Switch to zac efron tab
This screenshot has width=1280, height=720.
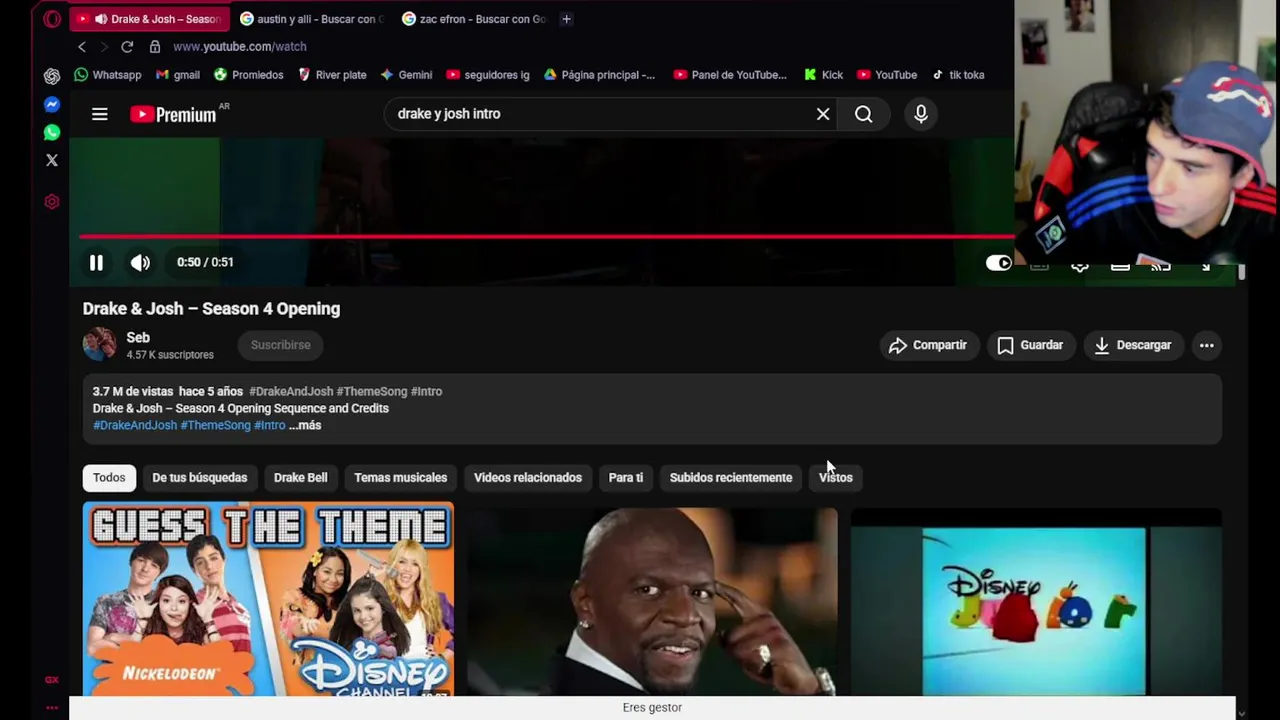tap(476, 19)
